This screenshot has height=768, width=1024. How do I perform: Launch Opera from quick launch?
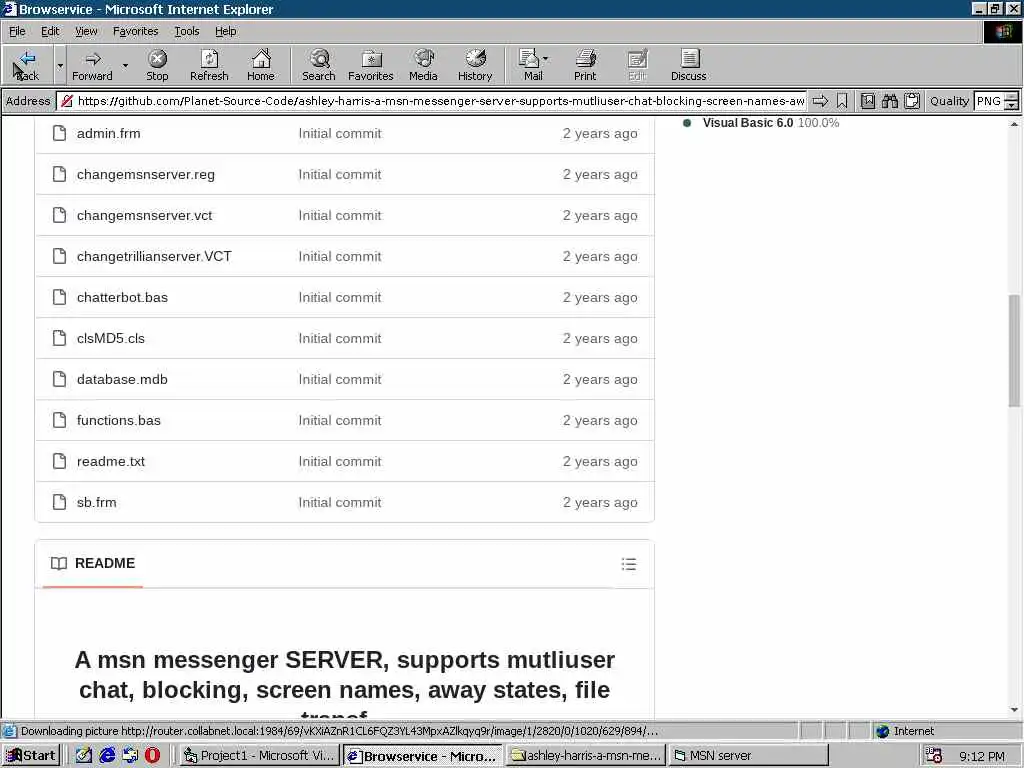click(x=152, y=756)
